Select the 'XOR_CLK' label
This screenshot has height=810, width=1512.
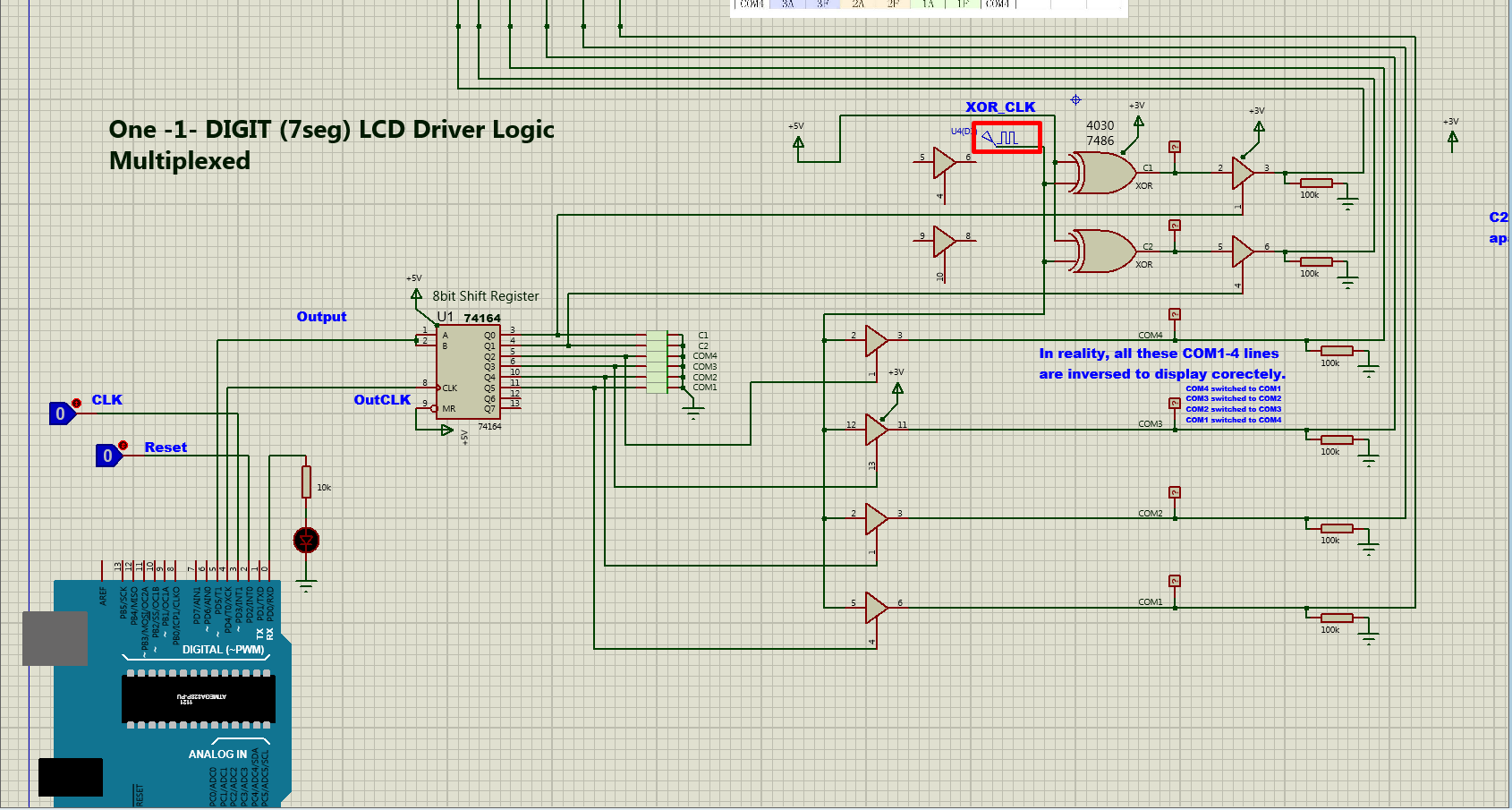(1000, 107)
